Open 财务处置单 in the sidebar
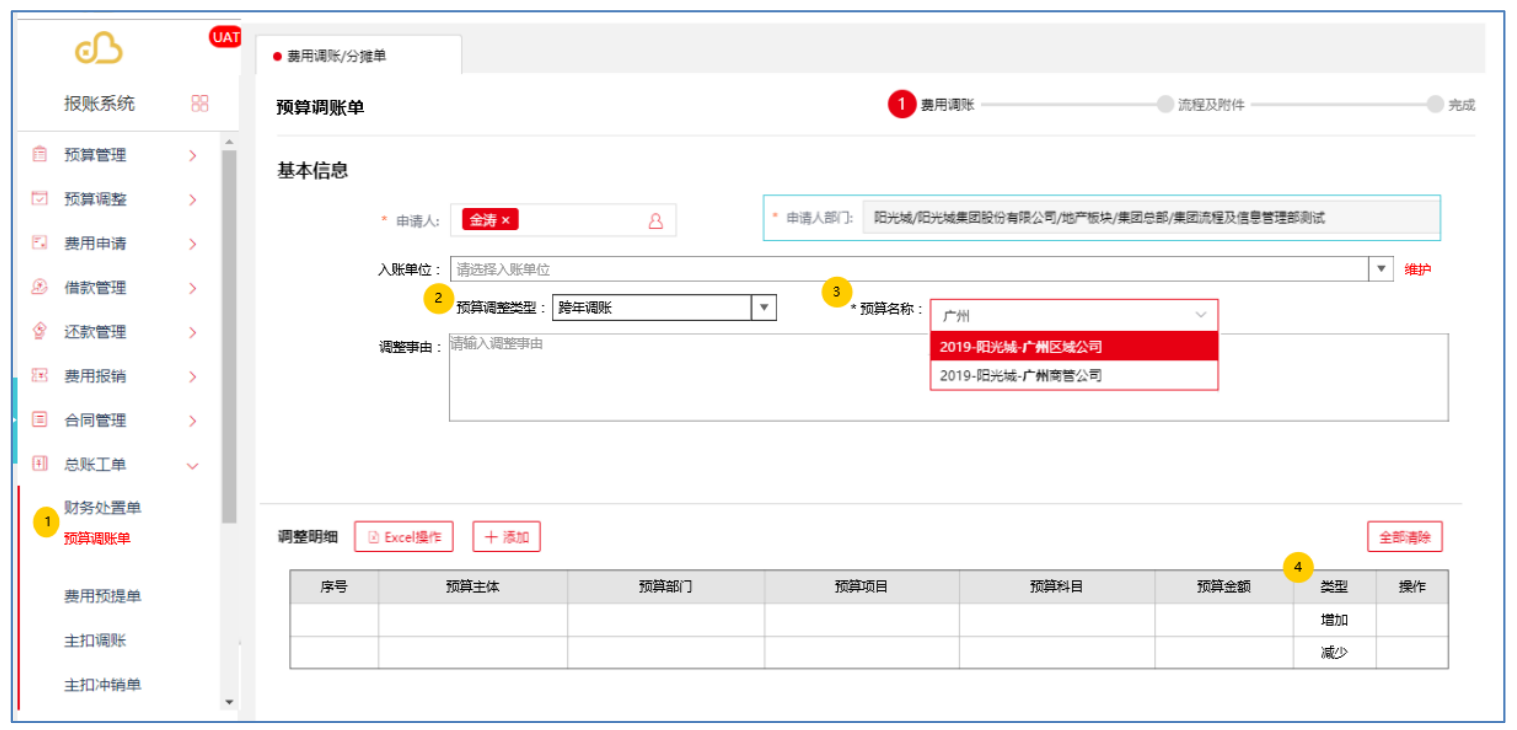 [103, 508]
